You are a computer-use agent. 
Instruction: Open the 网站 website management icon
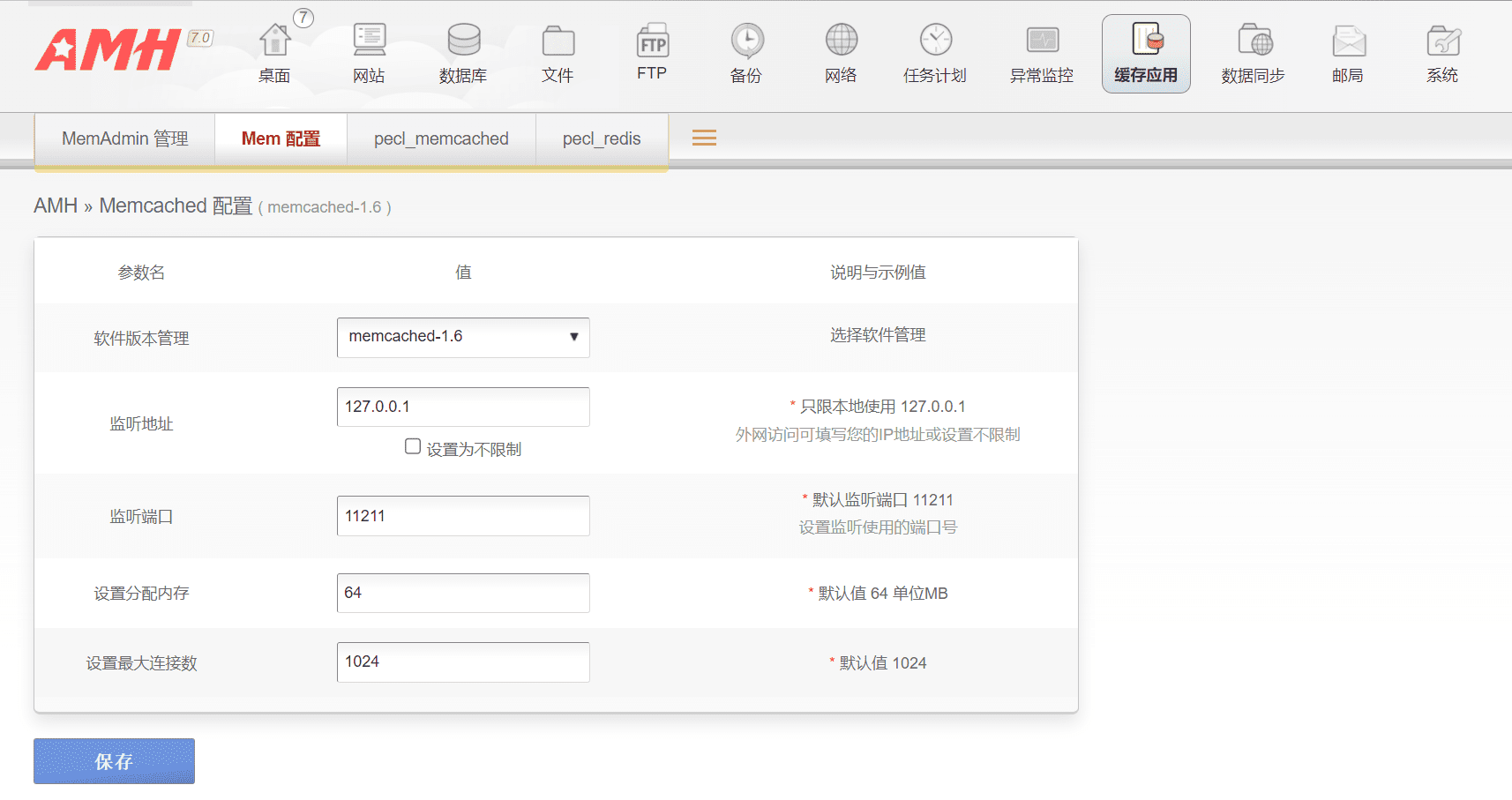(369, 51)
